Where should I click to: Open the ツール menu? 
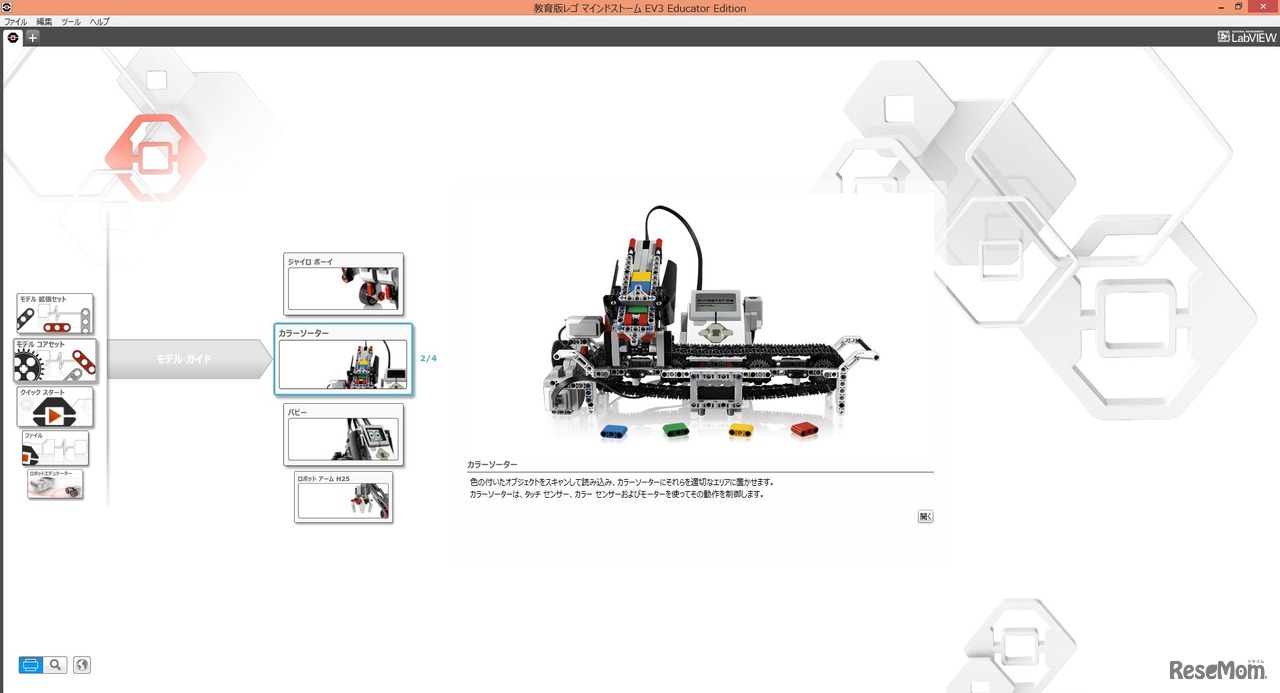click(x=71, y=21)
